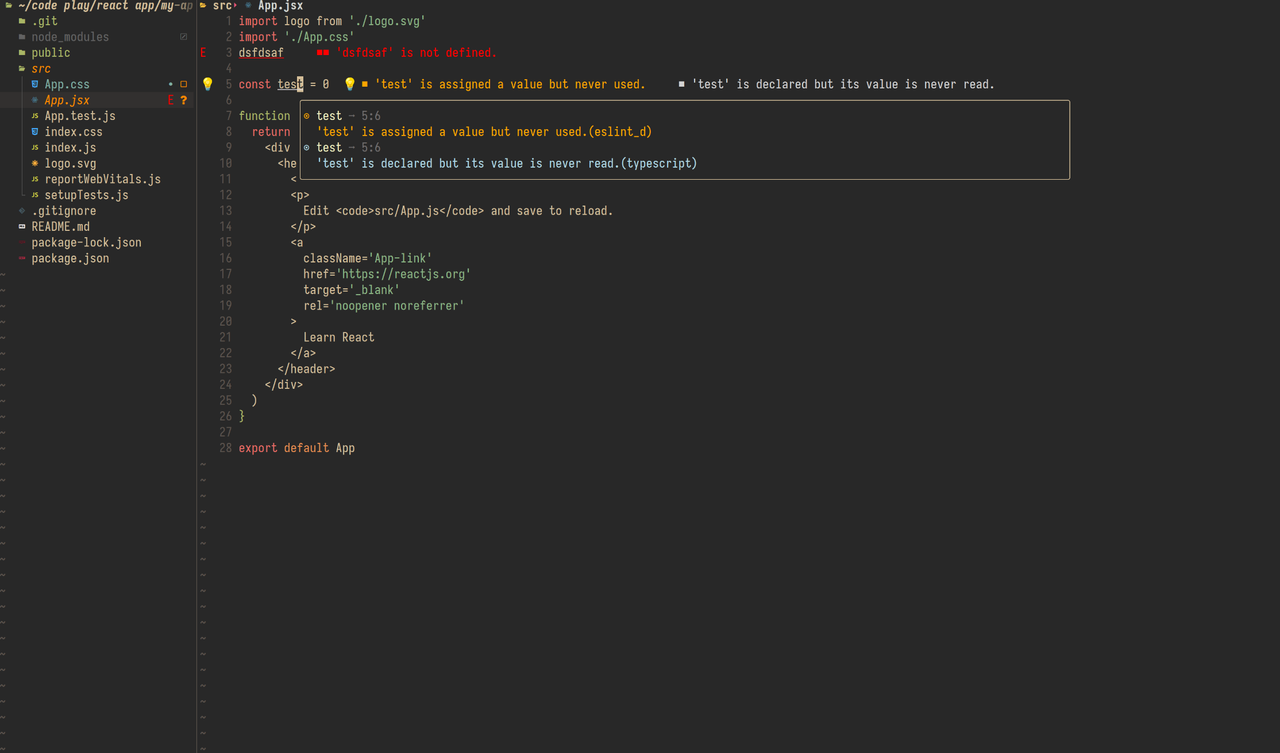Click the modified dot indicator next to App.css
This screenshot has height=753, width=1280.
point(170,84)
